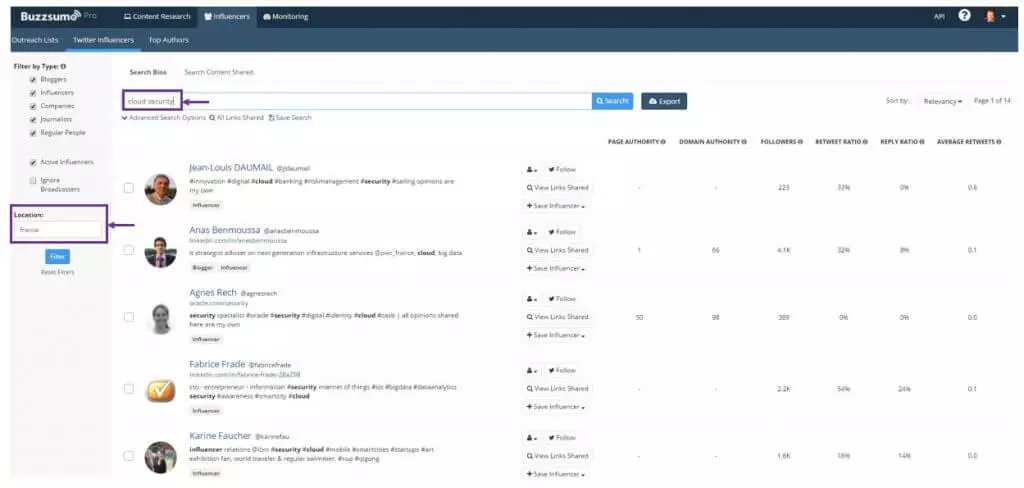
Task: Open person dropdown for Jean-Louis DAUMAIL
Action: point(532,169)
